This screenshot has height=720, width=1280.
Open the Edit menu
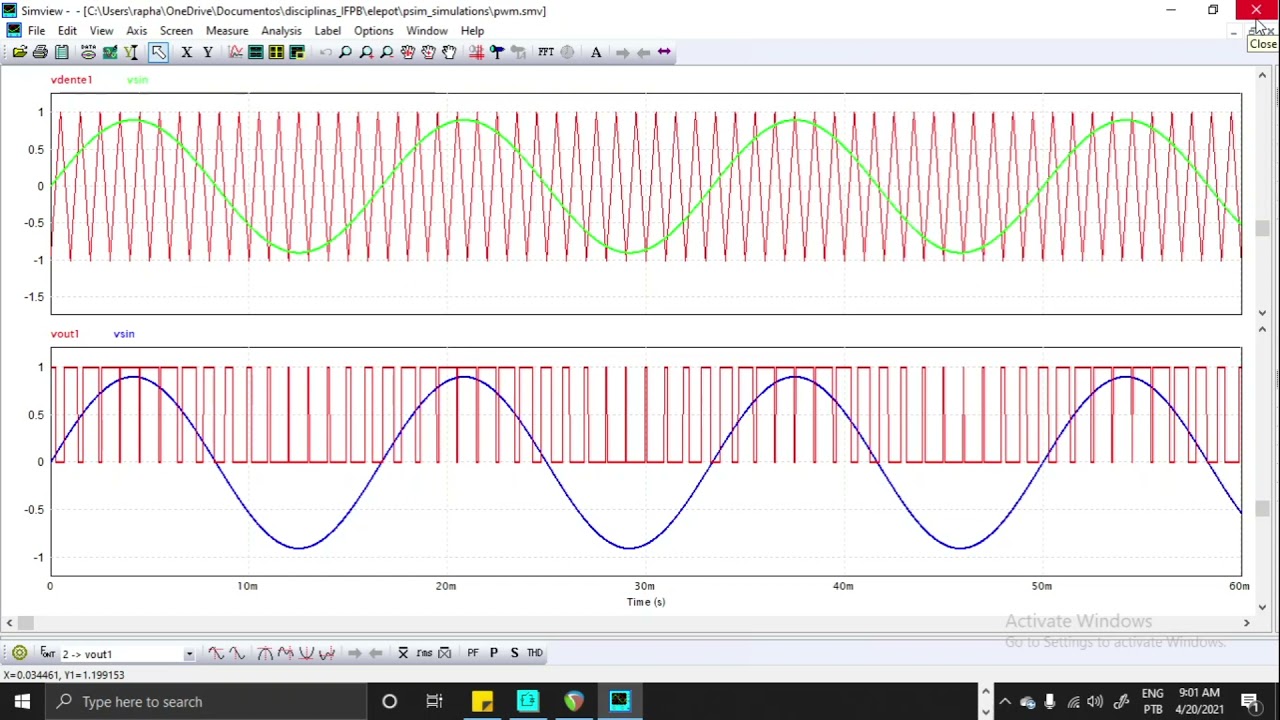[67, 30]
